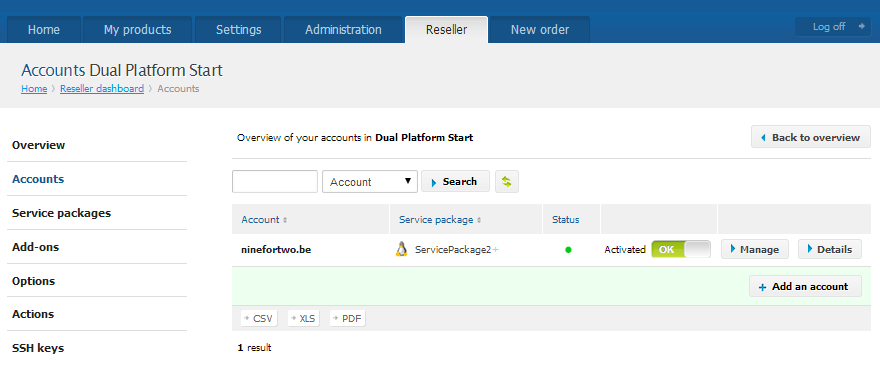Screen dimensions: 880x373
Task: Sort by Service package column arrows
Action: (479, 220)
